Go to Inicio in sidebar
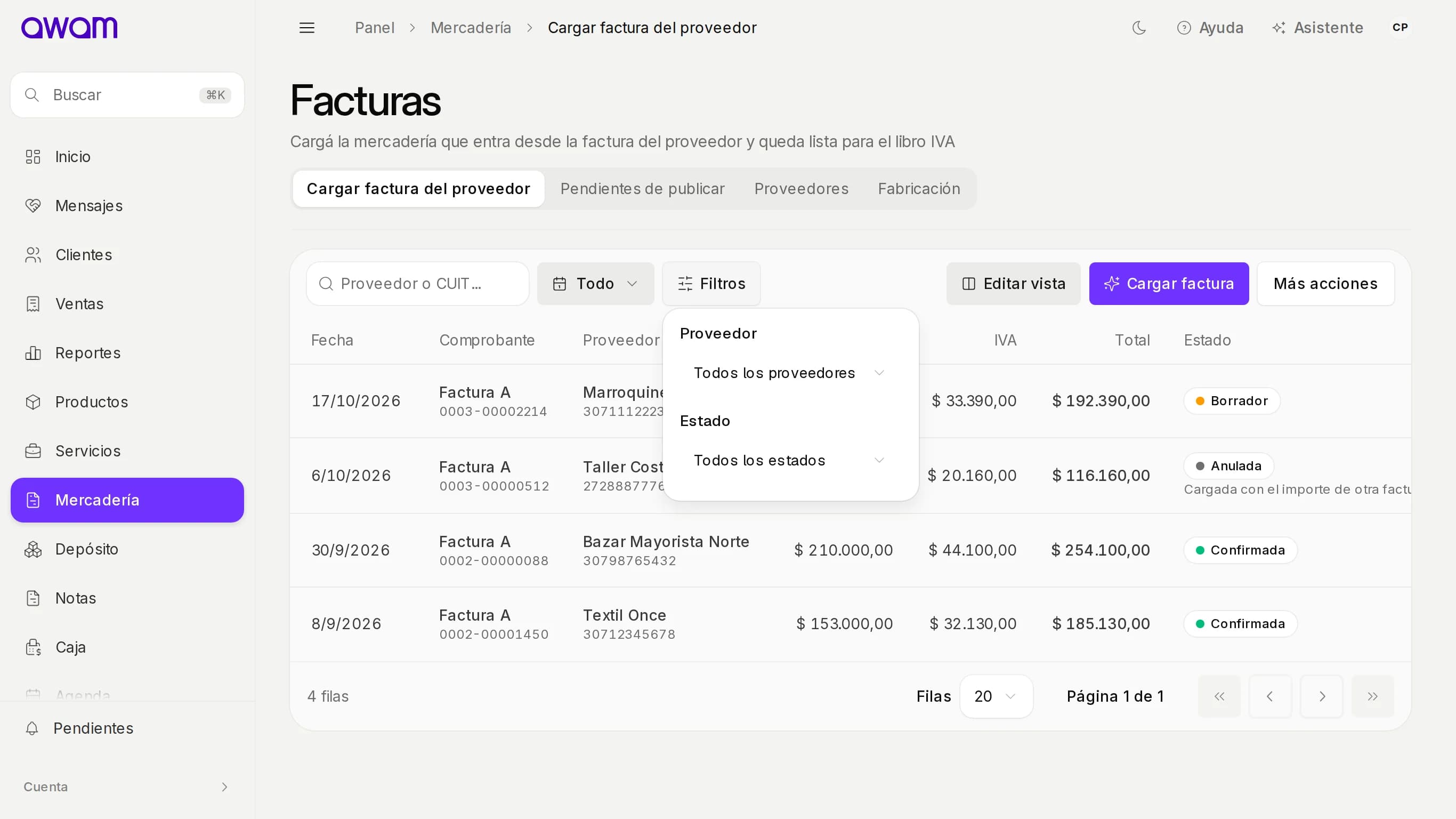 click(x=127, y=157)
